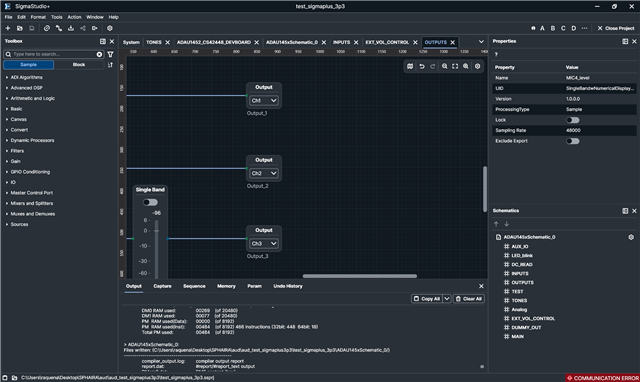640x382 pixels.
Task: Create a new project with plus icon
Action: tap(8, 28)
